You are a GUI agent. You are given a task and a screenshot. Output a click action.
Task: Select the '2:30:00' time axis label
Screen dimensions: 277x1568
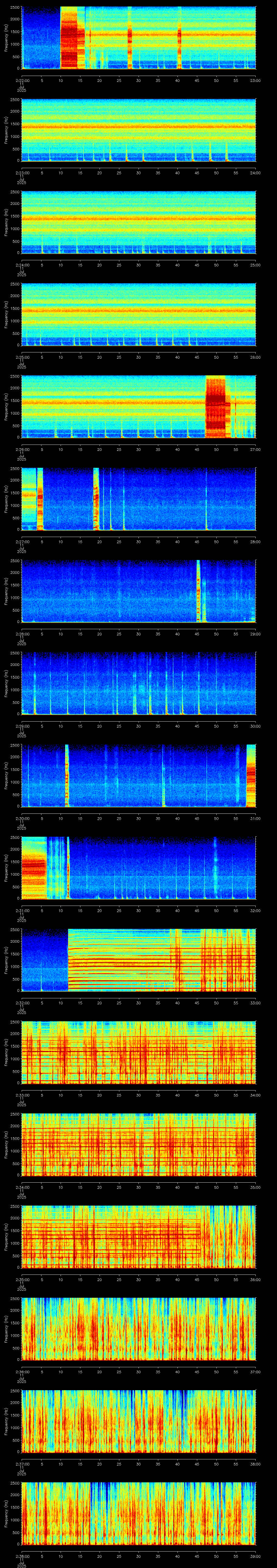pos(22,818)
